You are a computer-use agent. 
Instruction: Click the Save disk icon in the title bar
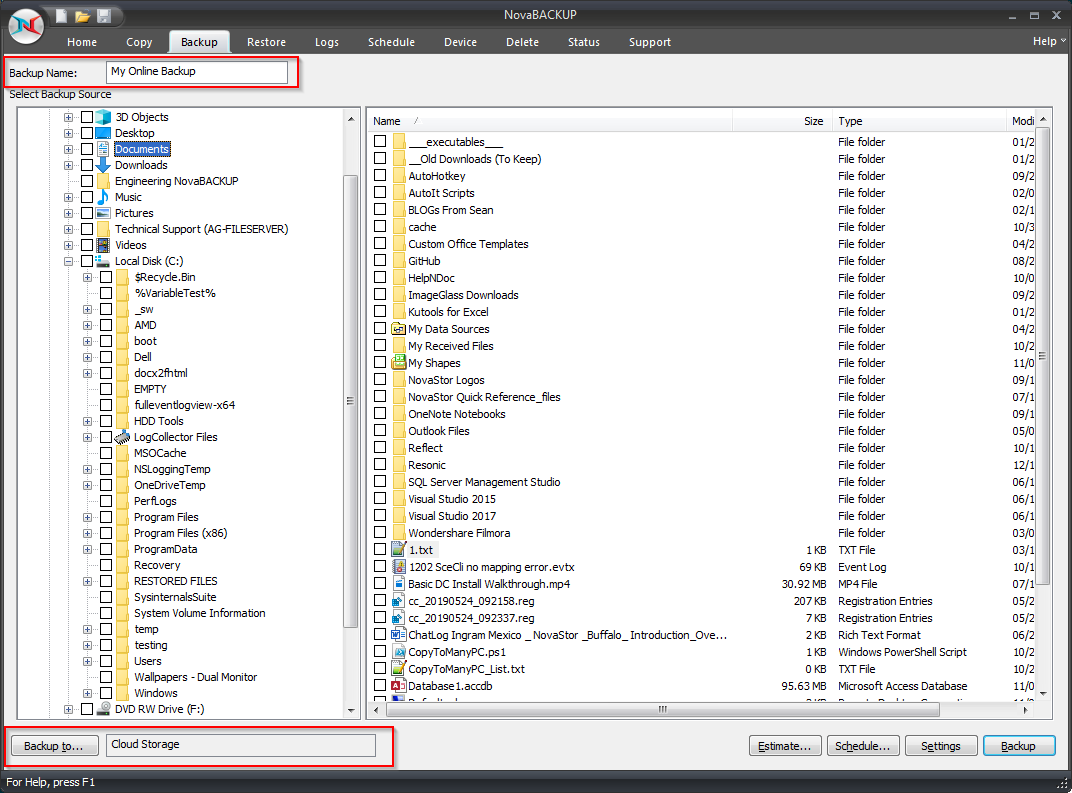pyautogui.click(x=104, y=16)
